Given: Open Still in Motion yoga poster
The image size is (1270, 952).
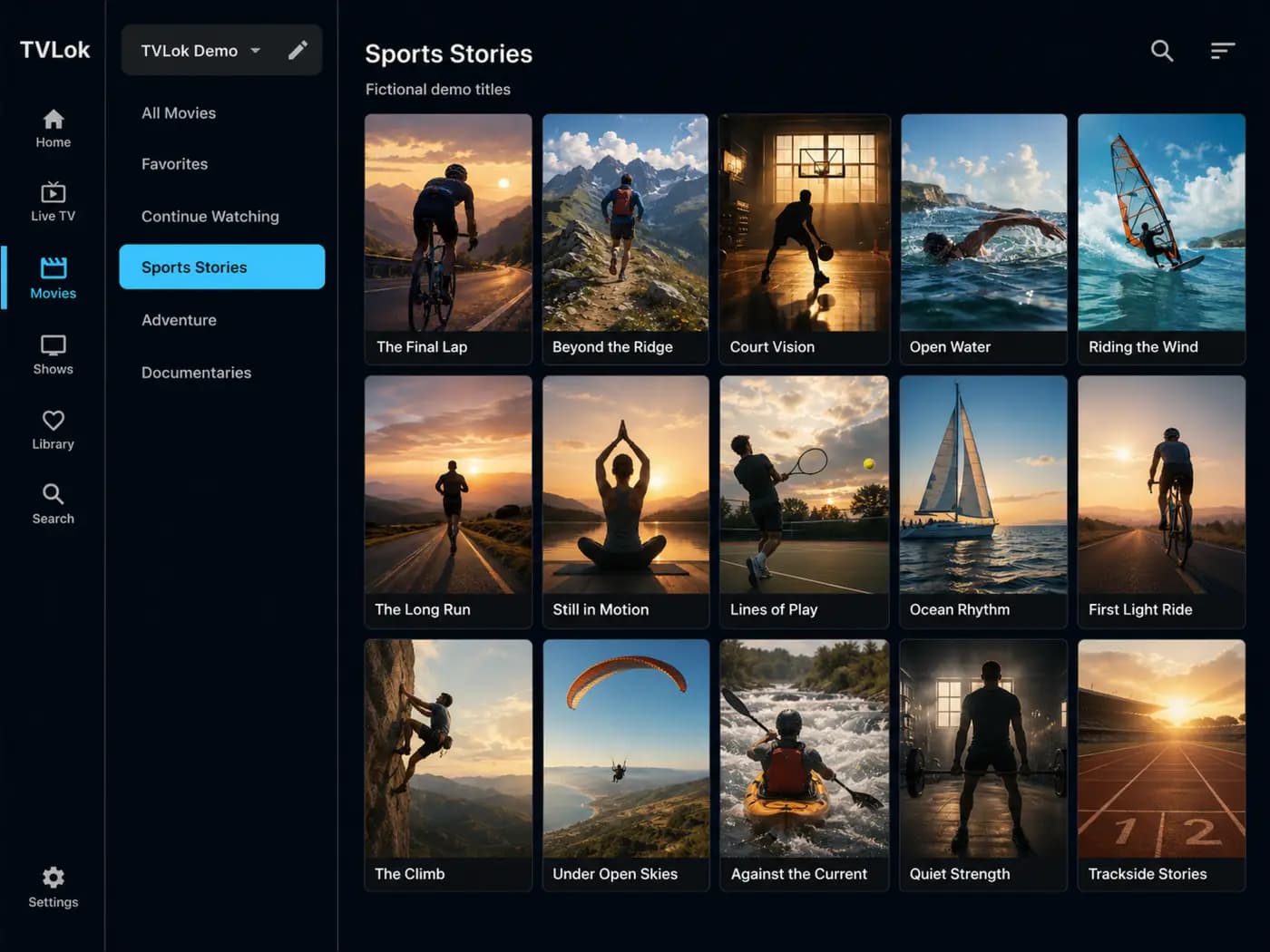Looking at the screenshot, I should pyautogui.click(x=625, y=502).
